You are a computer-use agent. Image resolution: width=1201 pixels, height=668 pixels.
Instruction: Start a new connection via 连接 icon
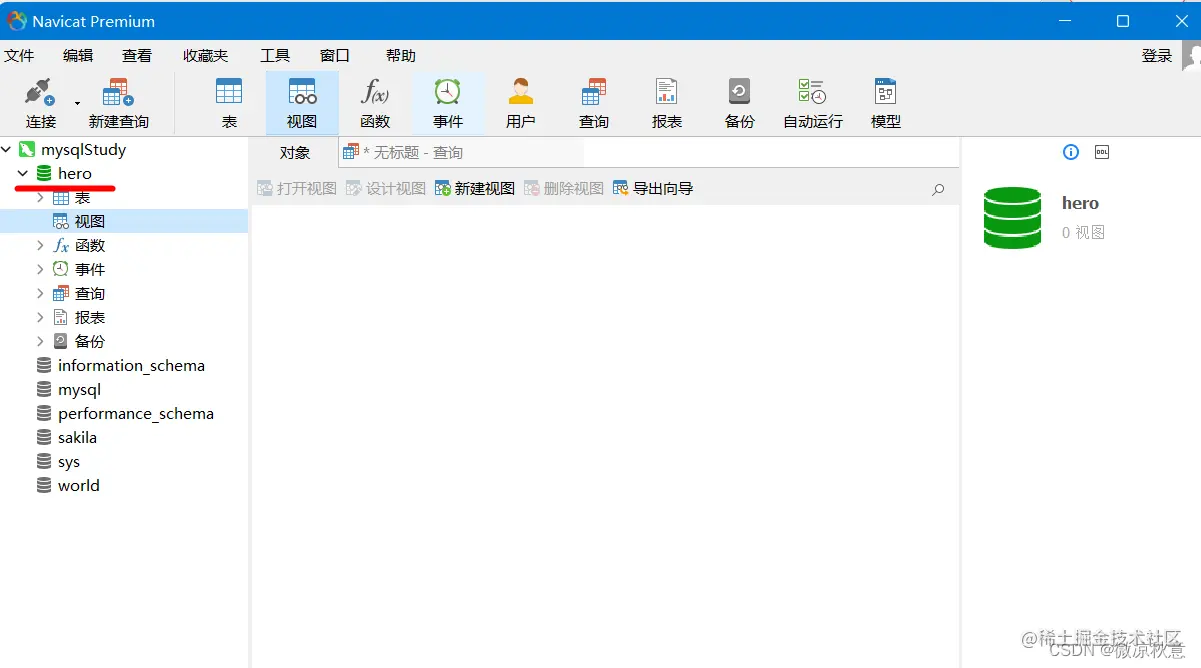40,100
